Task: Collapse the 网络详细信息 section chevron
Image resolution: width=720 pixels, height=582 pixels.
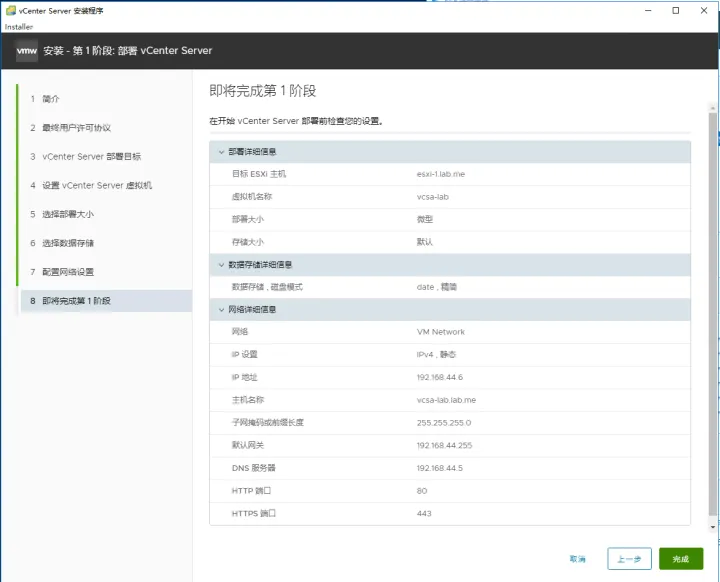Action: tap(221, 310)
